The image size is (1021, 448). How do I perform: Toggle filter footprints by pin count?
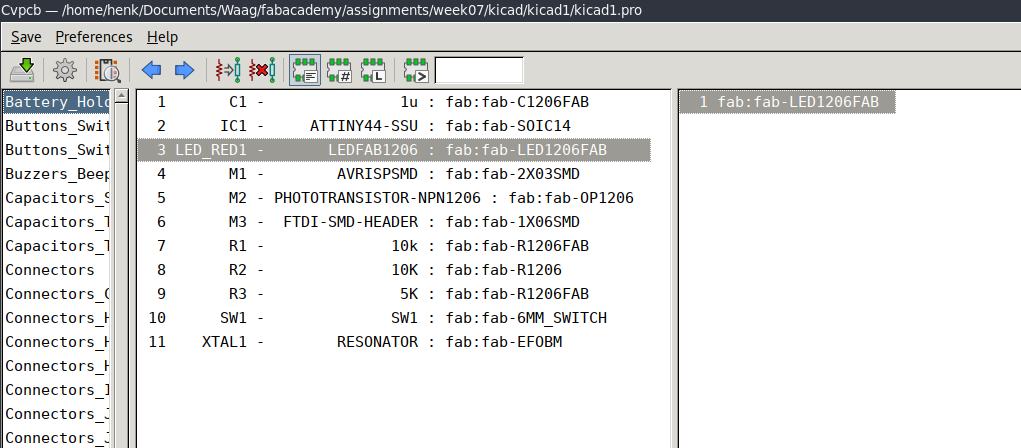(339, 70)
